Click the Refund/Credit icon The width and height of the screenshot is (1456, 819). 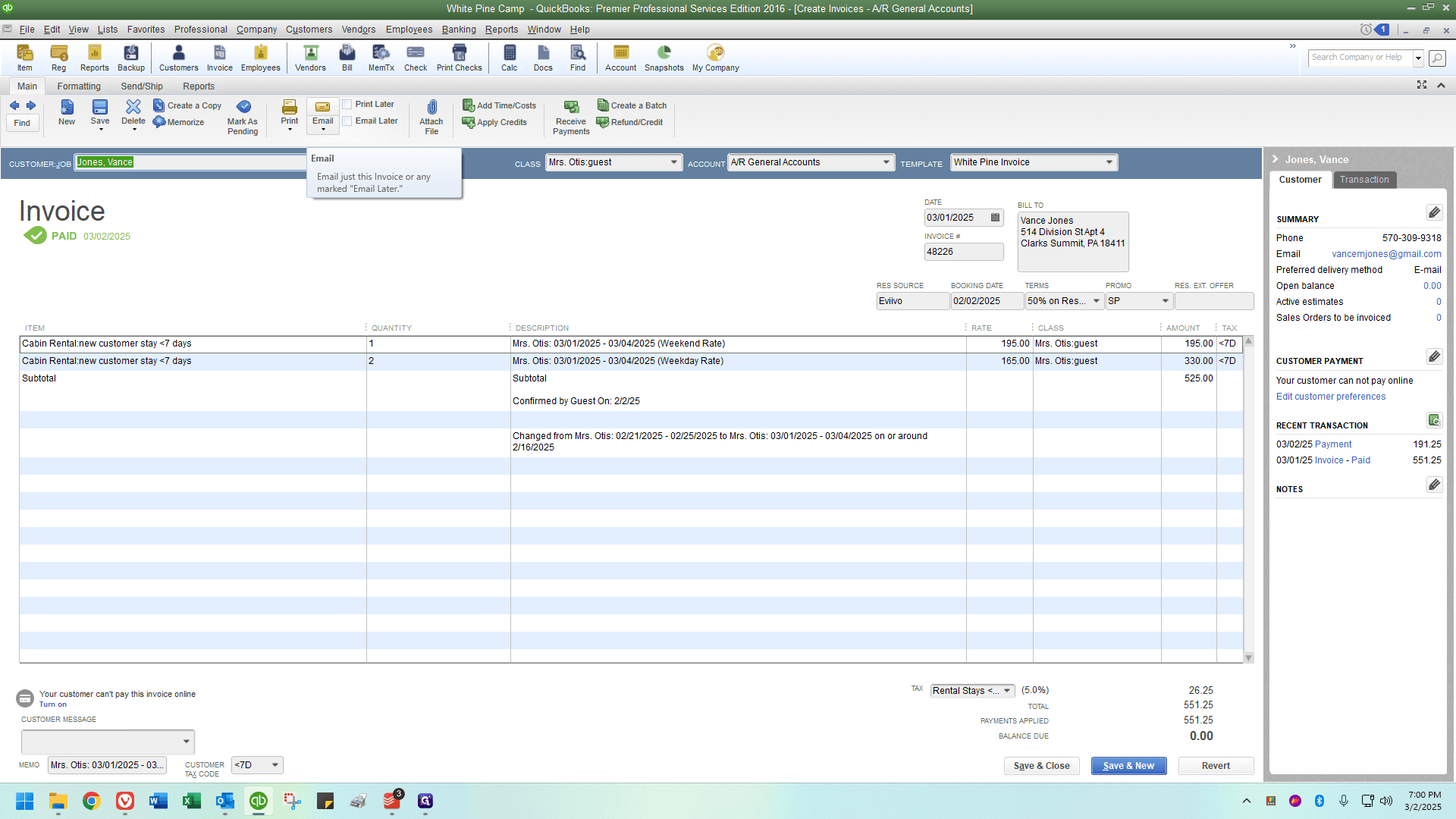[630, 122]
